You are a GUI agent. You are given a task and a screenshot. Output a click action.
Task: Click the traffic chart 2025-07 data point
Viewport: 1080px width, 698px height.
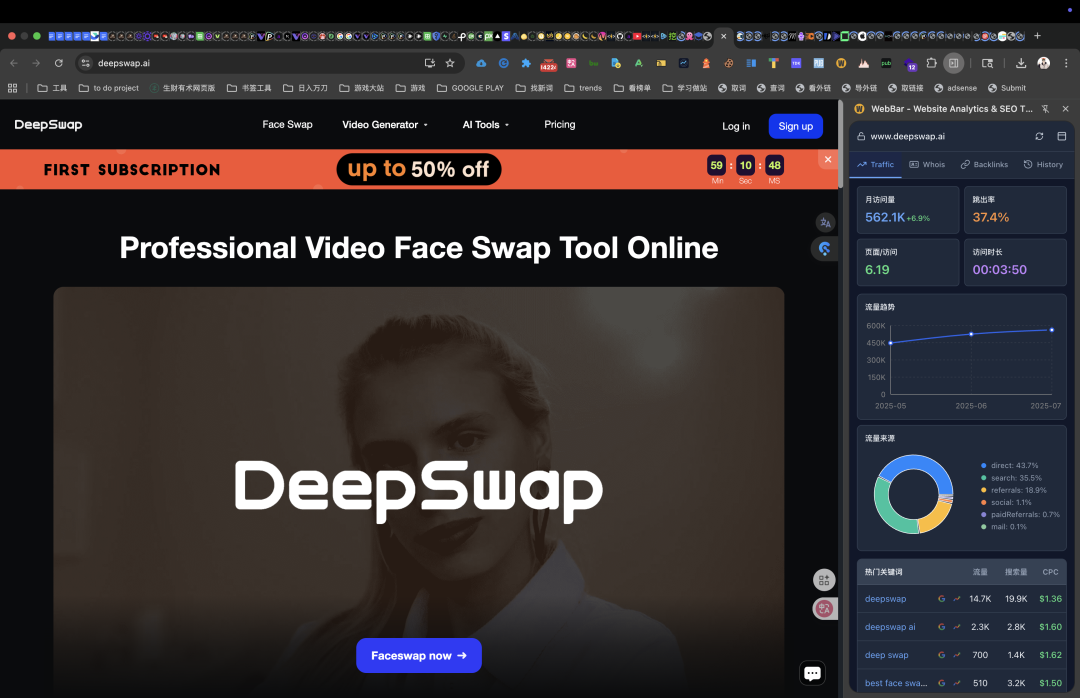(x=1052, y=330)
